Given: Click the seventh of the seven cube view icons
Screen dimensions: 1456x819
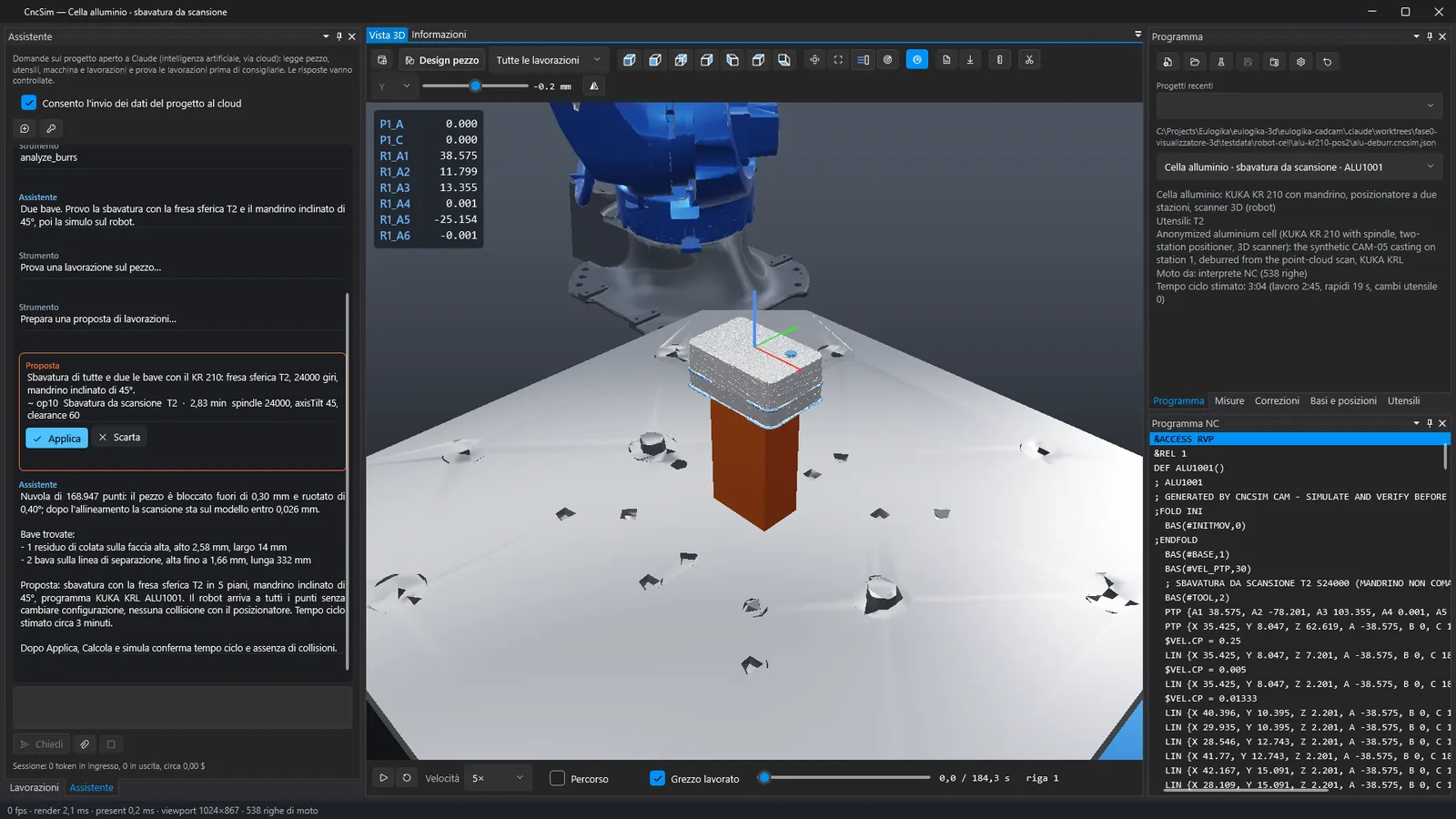Looking at the screenshot, I should [784, 60].
